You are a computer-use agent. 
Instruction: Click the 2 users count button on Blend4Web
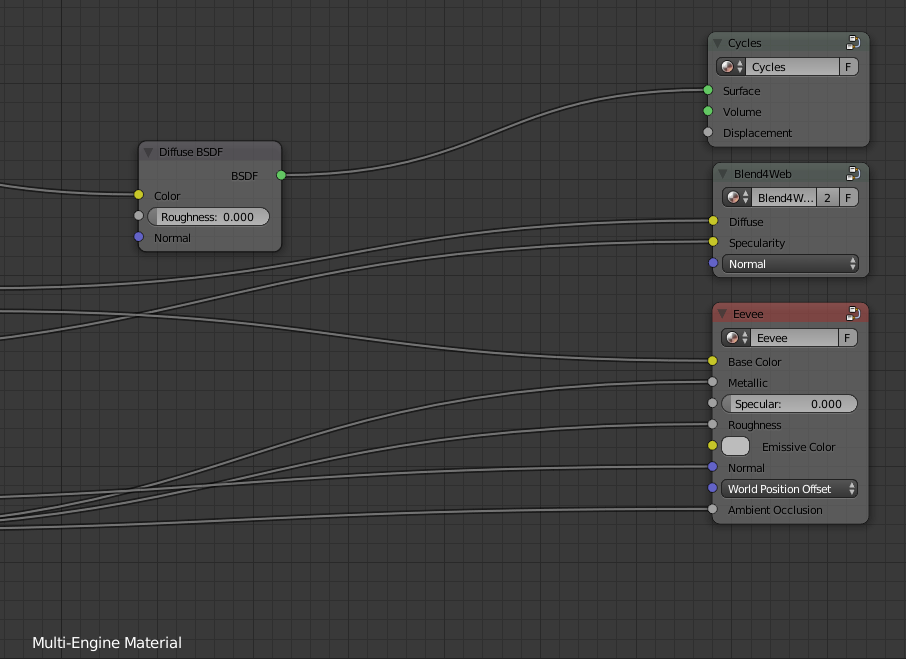(x=827, y=197)
